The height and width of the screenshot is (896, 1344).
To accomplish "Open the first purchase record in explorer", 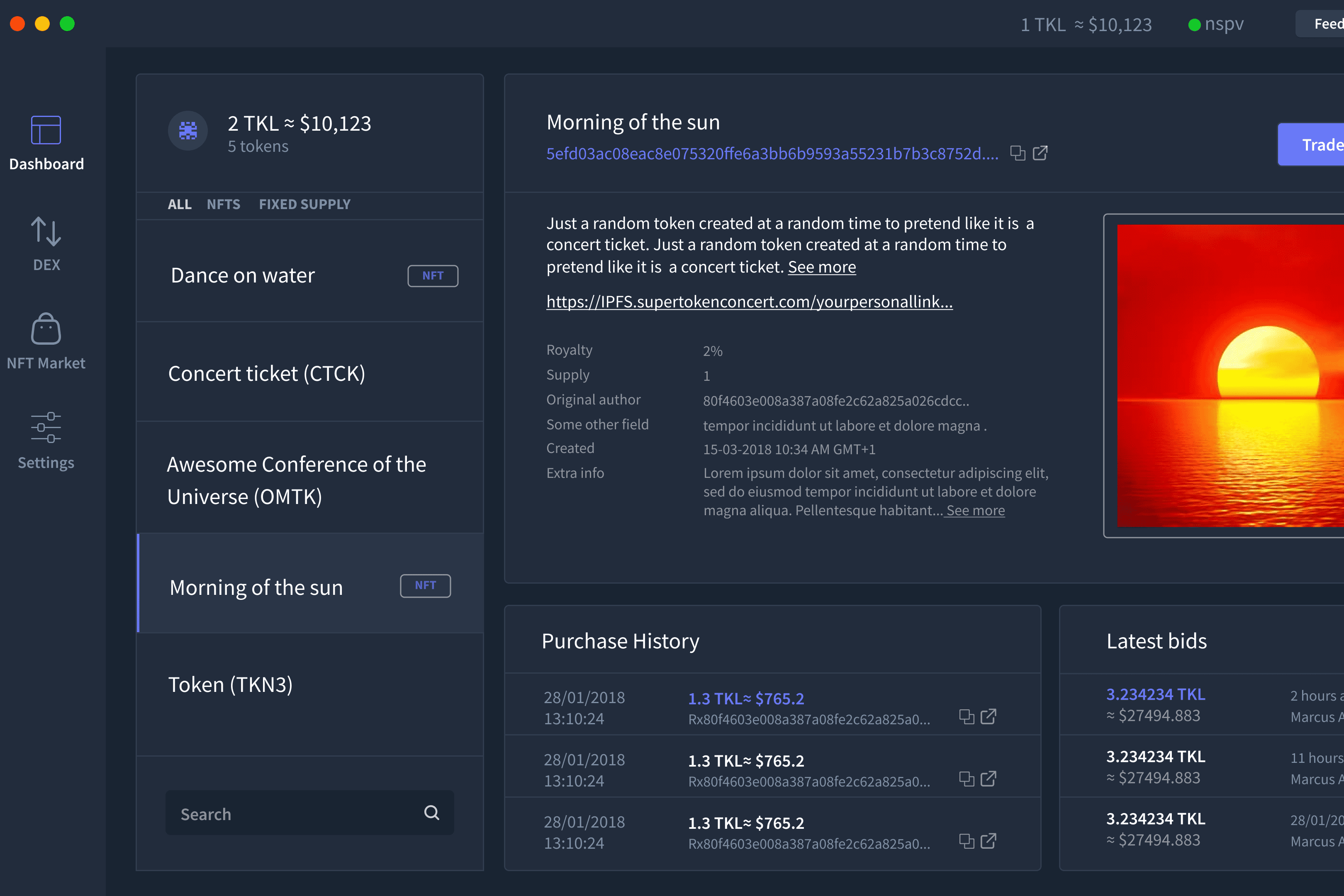I will tap(989, 716).
